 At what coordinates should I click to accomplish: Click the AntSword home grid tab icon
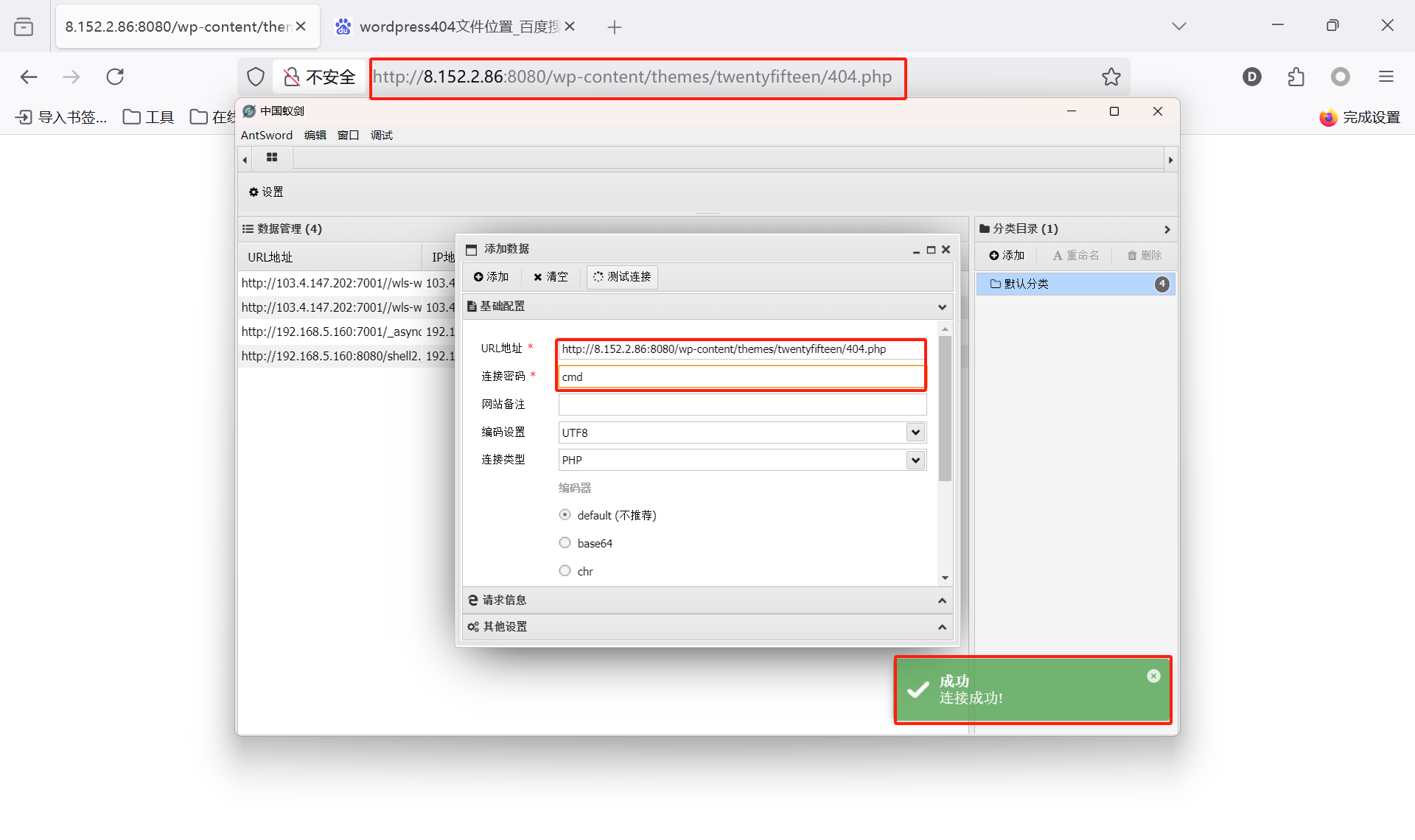tap(272, 158)
